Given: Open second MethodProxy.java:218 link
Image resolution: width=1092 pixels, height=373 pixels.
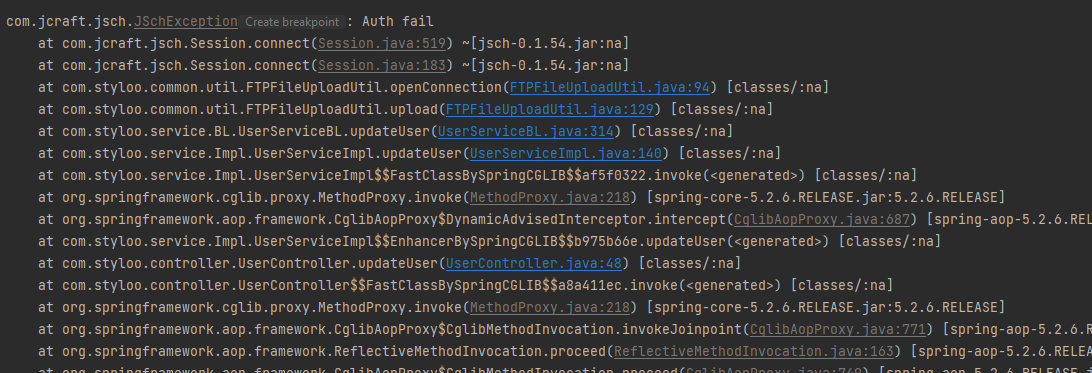Looking at the screenshot, I should tap(549, 308).
